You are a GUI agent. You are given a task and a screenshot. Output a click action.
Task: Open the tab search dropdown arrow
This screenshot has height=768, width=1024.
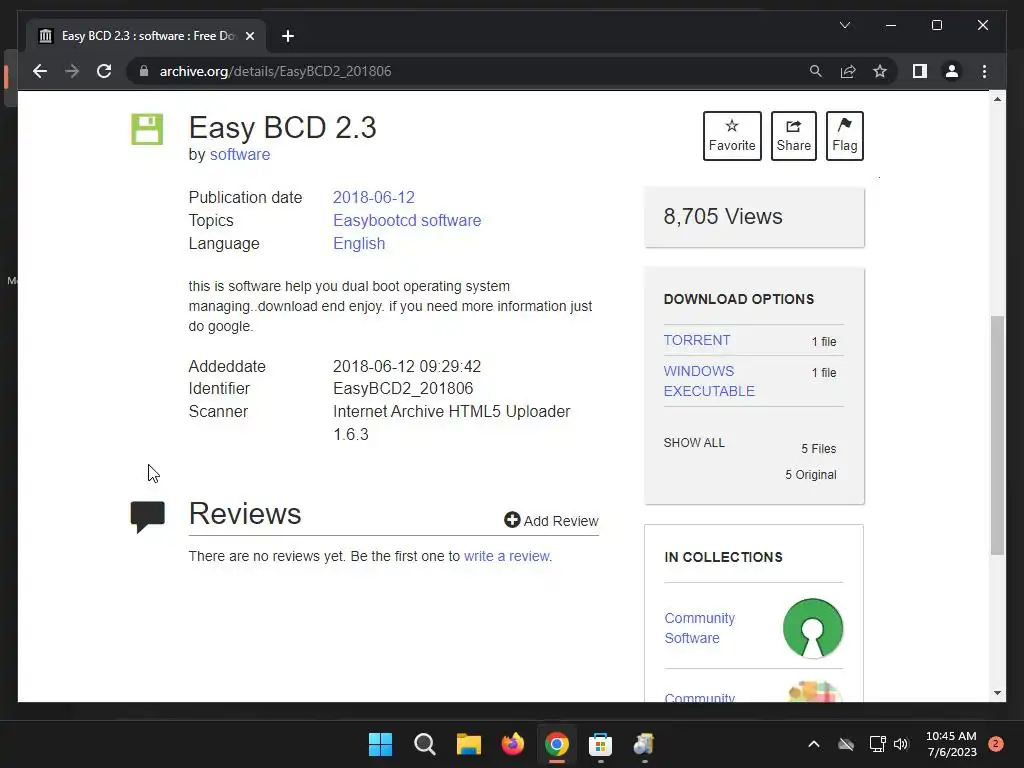(x=844, y=25)
